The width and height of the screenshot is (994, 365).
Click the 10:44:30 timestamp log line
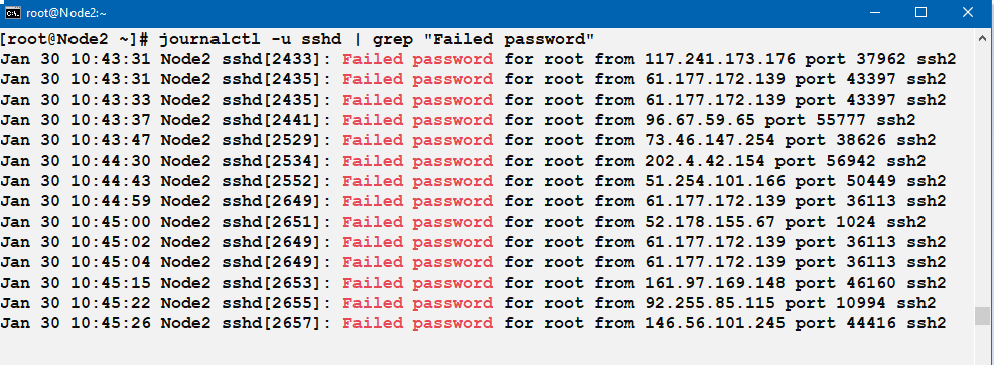pos(463,161)
